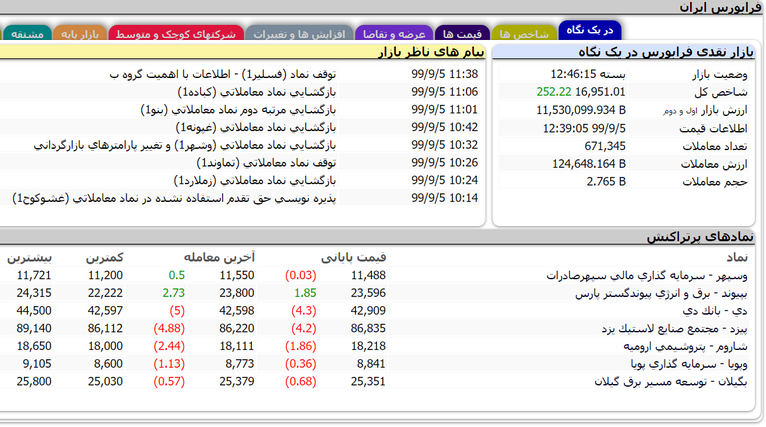766x427 pixels.
Task: Click the پیام های ناظر بازار header
Action: click(431, 52)
